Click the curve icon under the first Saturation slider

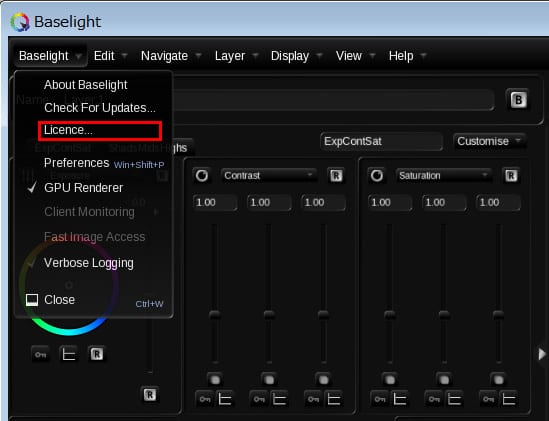[x=399, y=399]
